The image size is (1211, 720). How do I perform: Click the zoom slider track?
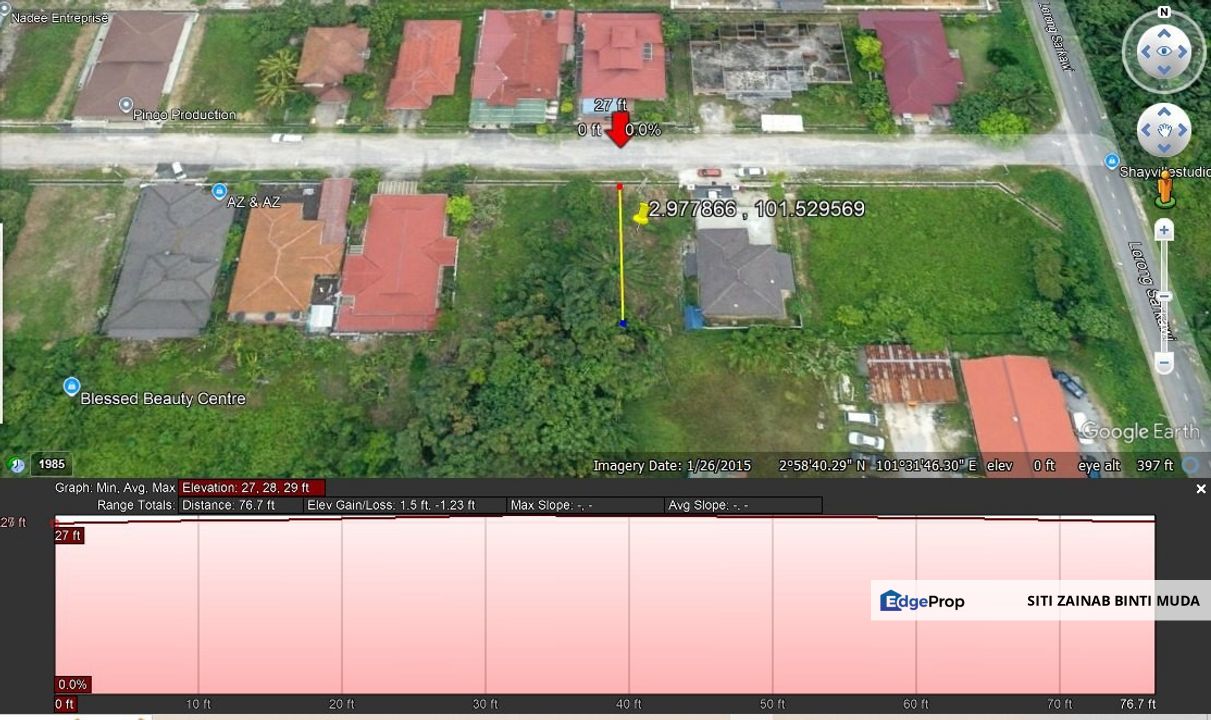pyautogui.click(x=1164, y=298)
